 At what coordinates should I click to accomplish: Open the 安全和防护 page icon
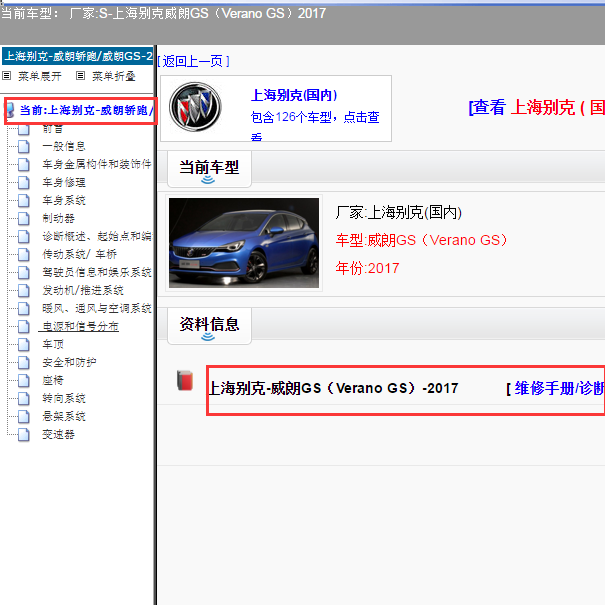pyautogui.click(x=24, y=362)
